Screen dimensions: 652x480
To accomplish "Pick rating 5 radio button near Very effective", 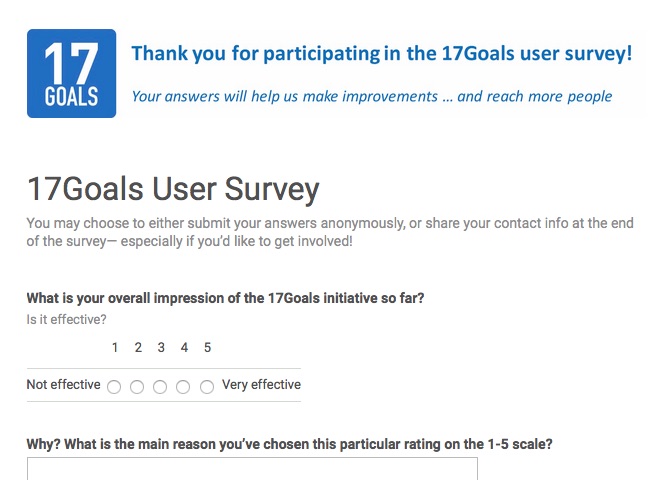I will click(207, 387).
